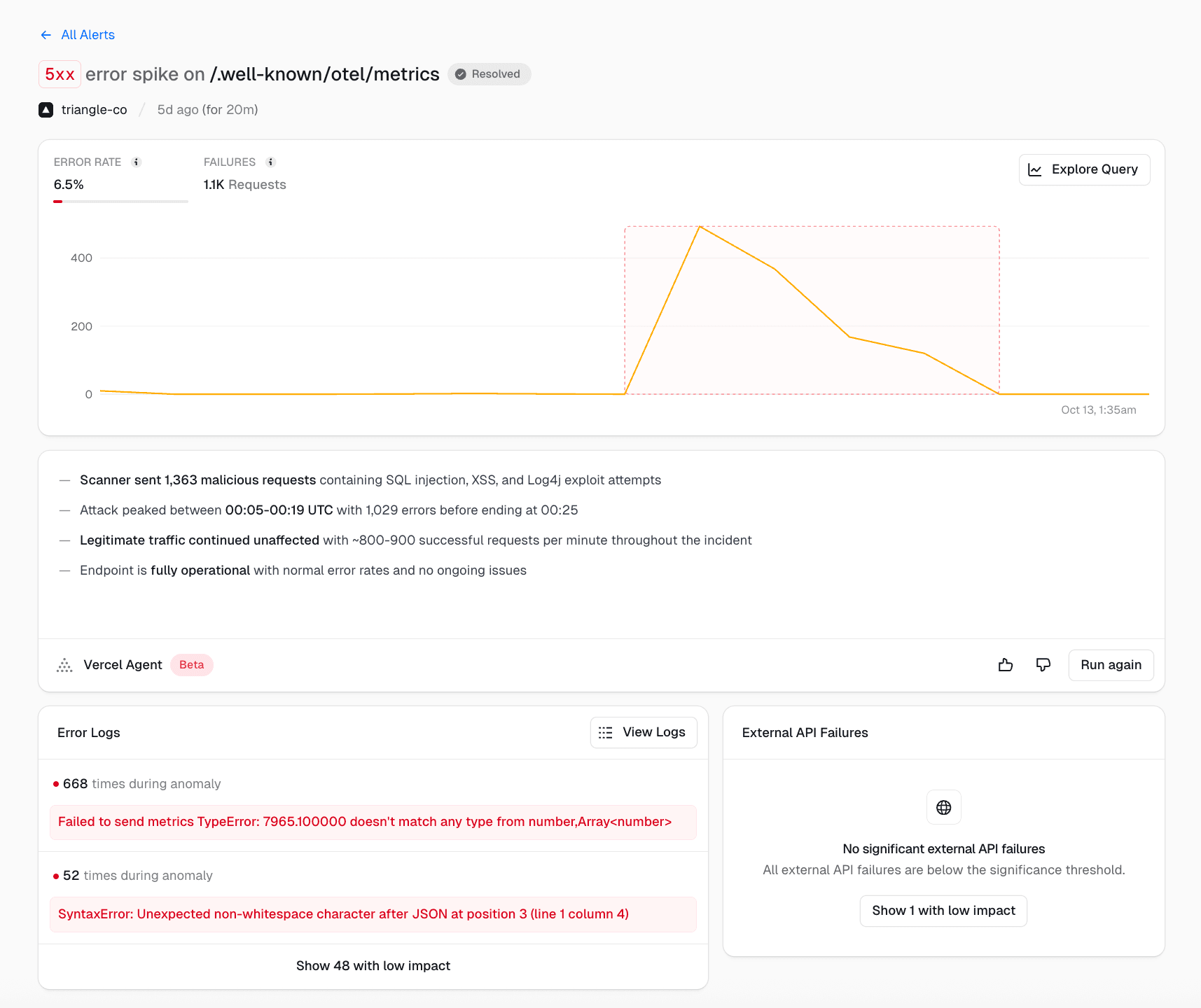Click the Error Rate info icon
Viewport: 1201px width, 1008px height.
click(x=137, y=162)
